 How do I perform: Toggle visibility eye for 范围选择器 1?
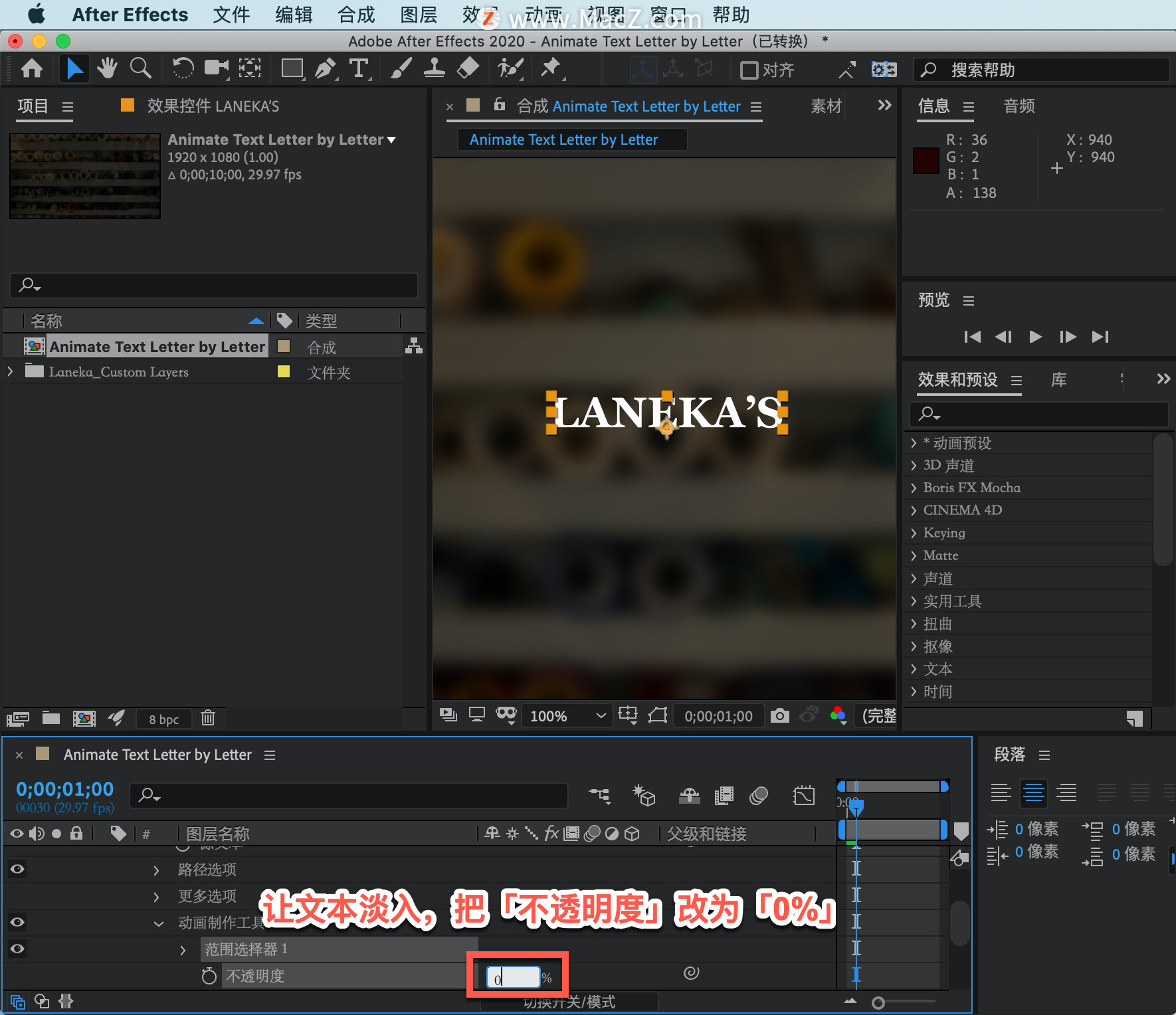(17, 949)
